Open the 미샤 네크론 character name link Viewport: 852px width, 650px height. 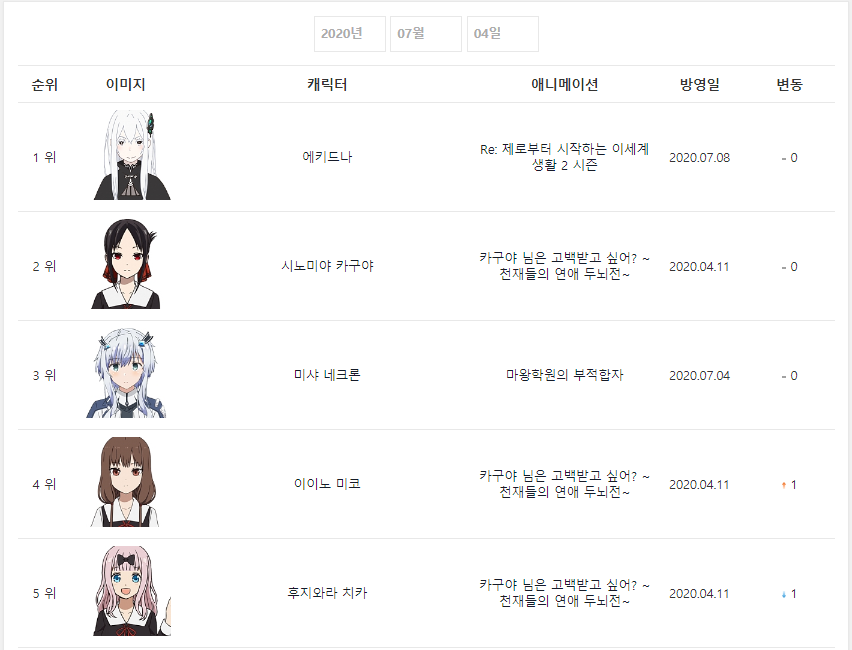click(327, 375)
